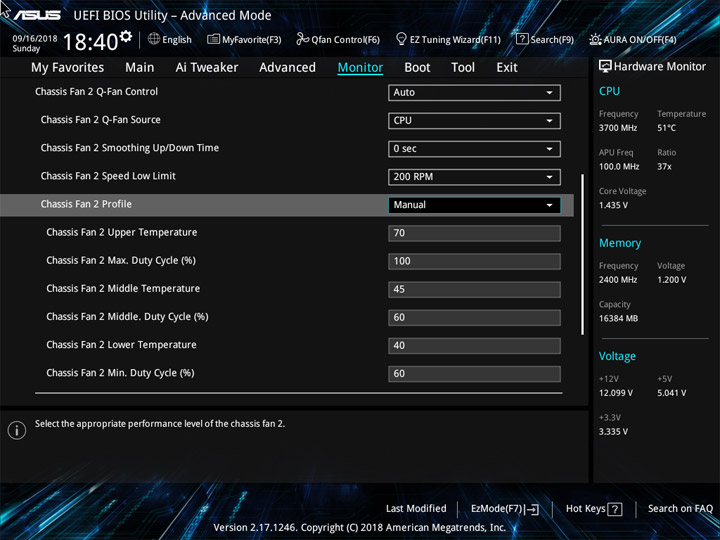Click the CPU Ratio value 37x
720x540 pixels.
click(664, 166)
